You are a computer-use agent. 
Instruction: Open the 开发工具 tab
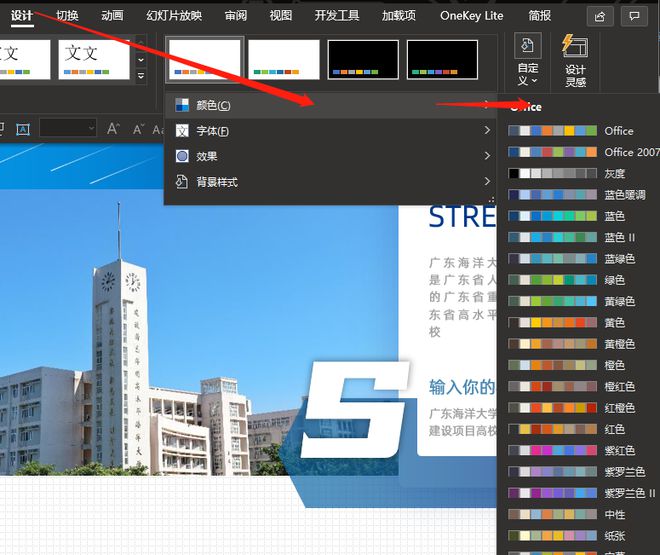(x=337, y=16)
